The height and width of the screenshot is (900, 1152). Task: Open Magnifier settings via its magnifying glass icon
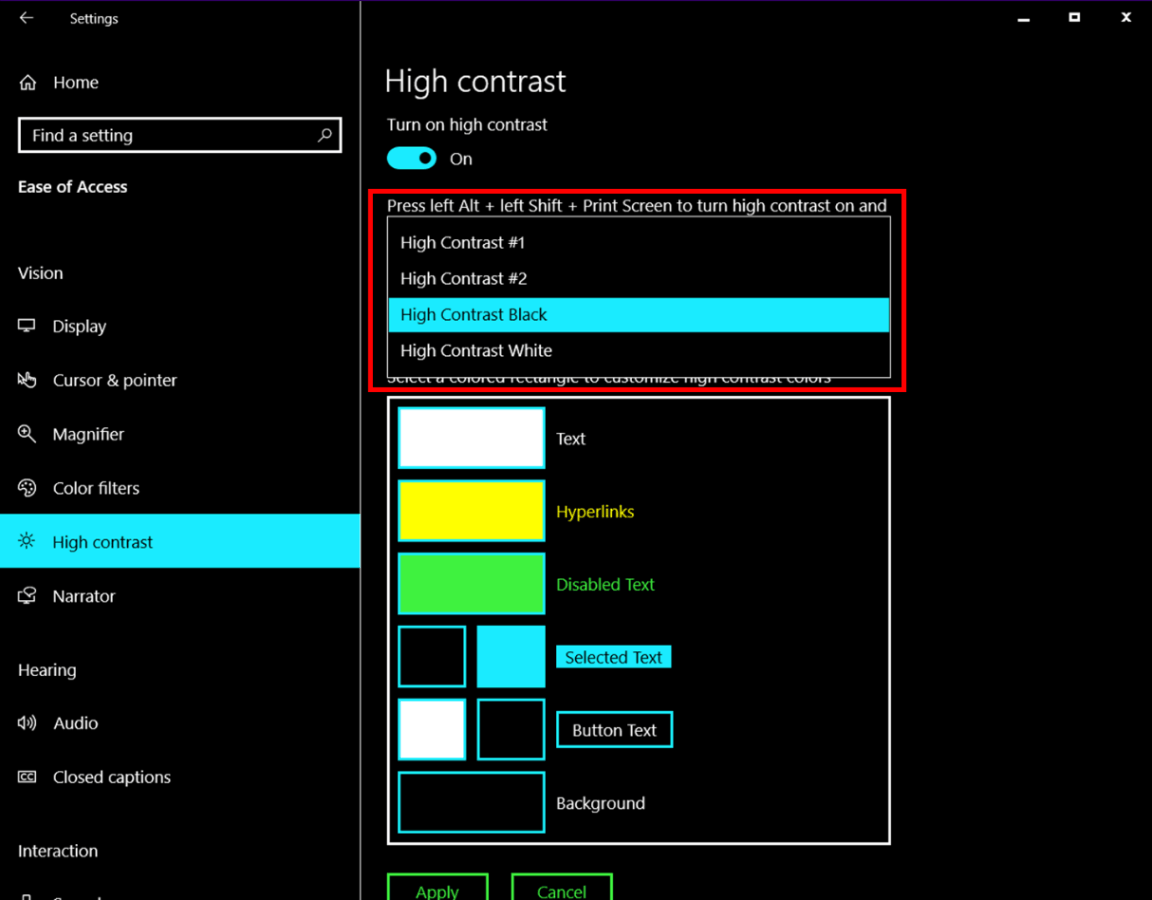tap(27, 434)
